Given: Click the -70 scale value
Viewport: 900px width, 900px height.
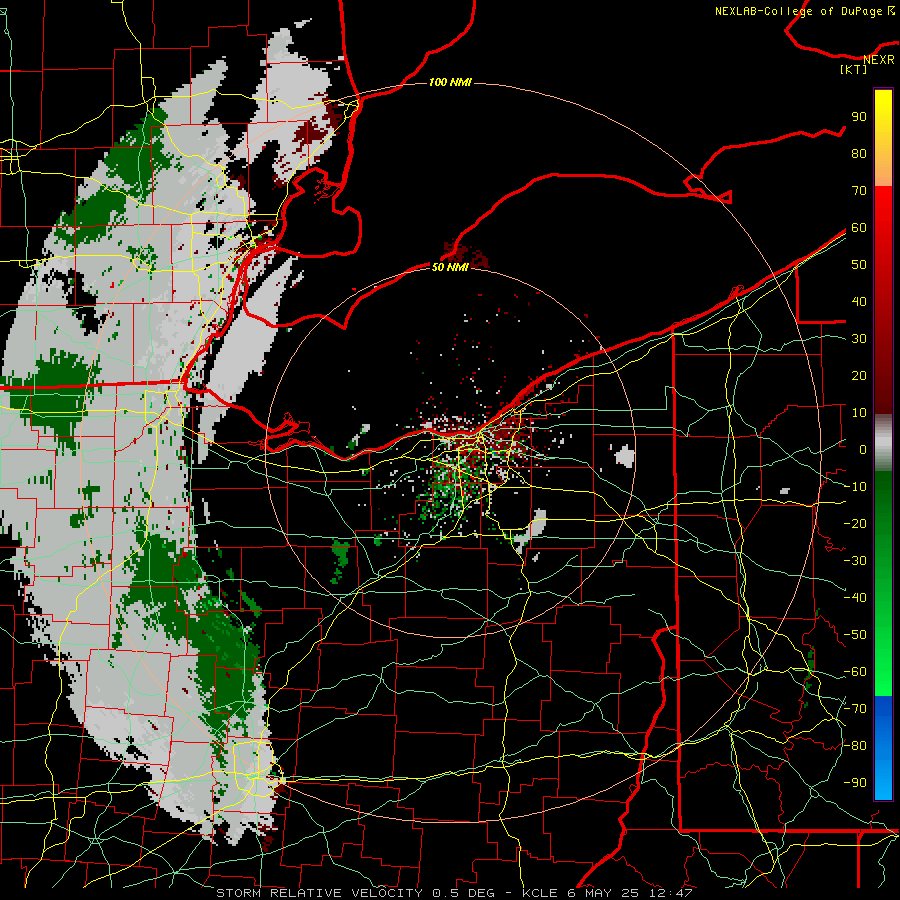Looking at the screenshot, I should coord(855,709).
